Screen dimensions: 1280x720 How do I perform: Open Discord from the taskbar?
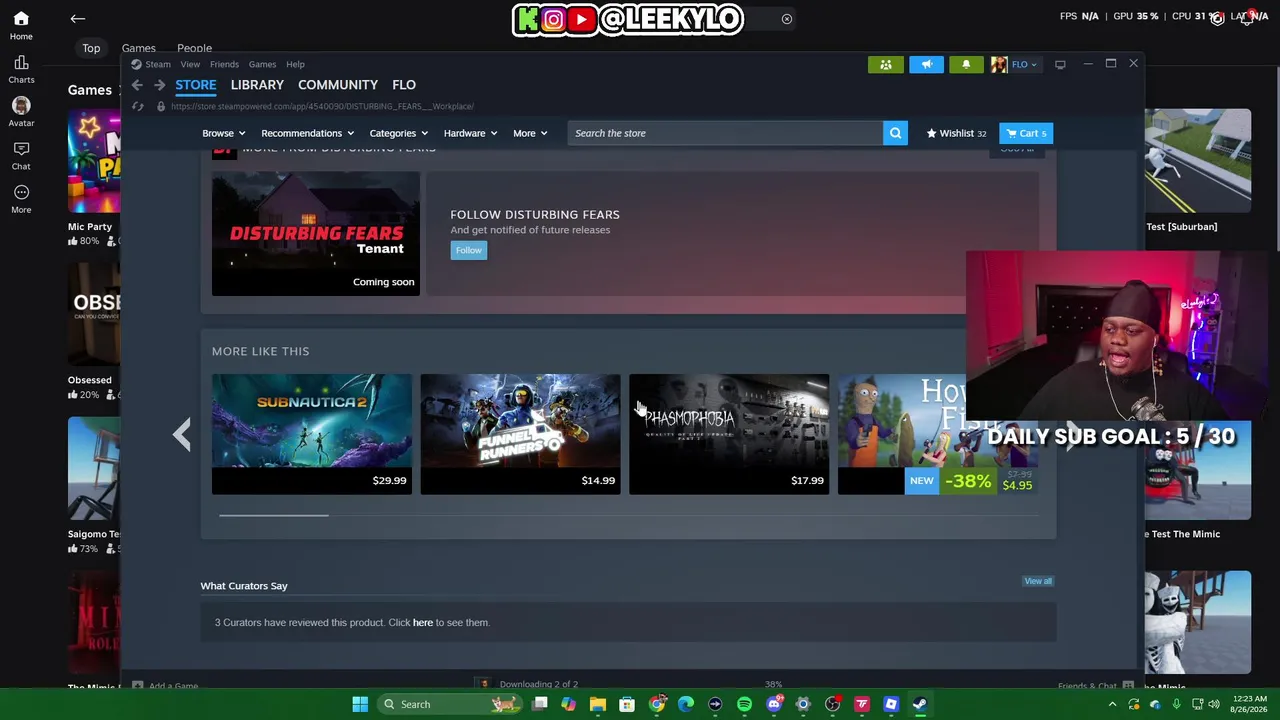[x=773, y=704]
